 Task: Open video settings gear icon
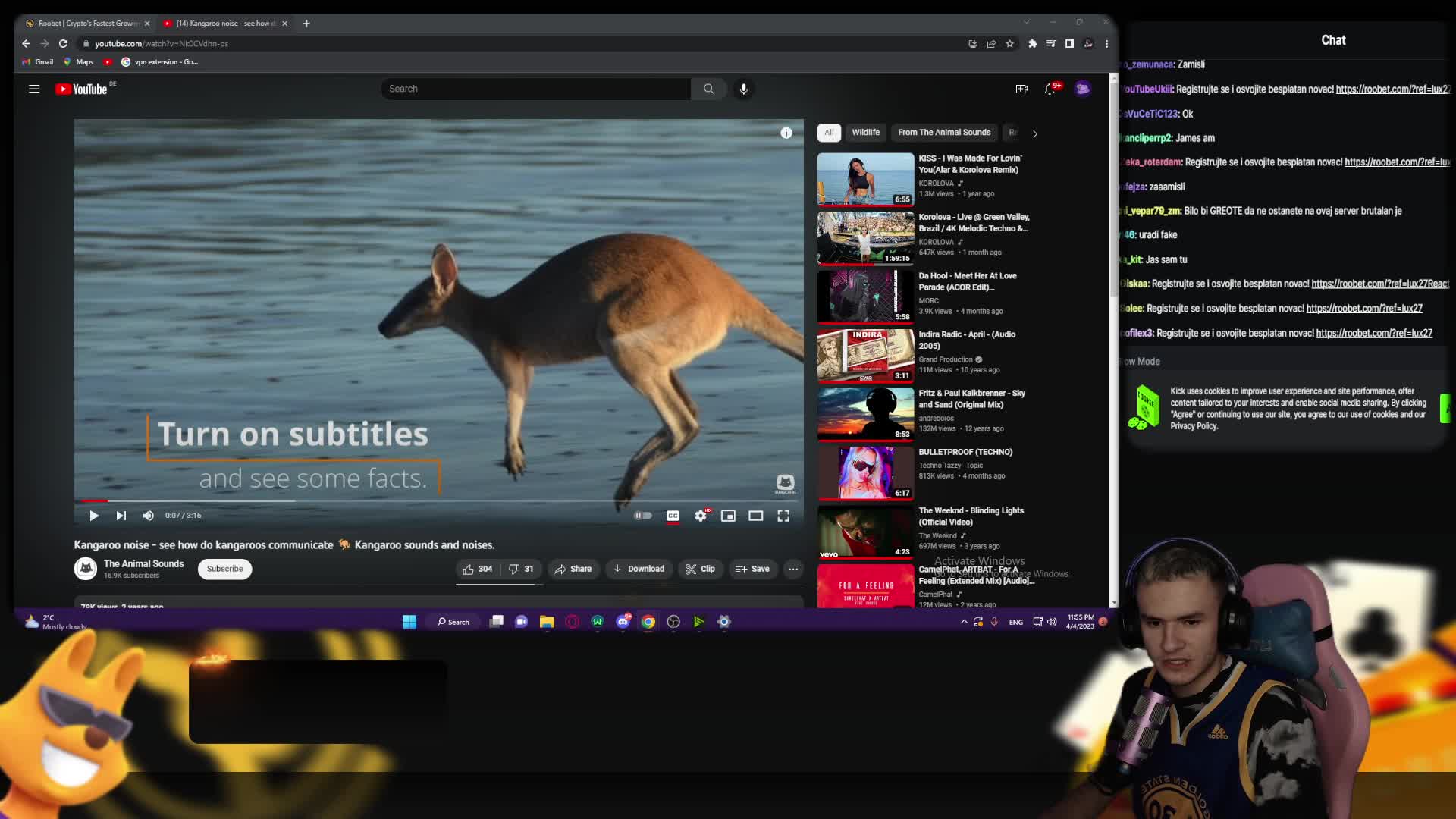[x=701, y=516]
